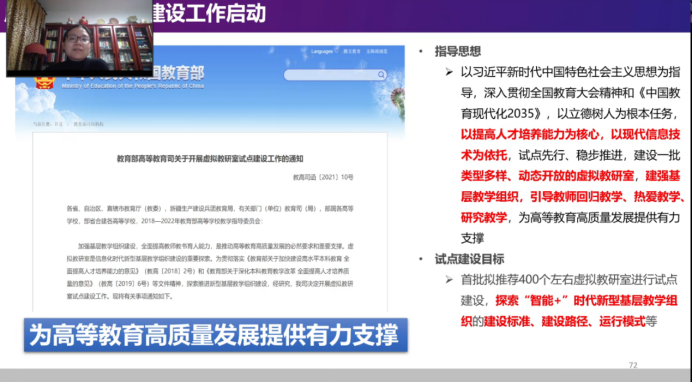Image resolution: width=693 pixels, height=382 pixels.
Task: Click the English title Ministry of Education of the People's Republic of China
Action: point(133,86)
